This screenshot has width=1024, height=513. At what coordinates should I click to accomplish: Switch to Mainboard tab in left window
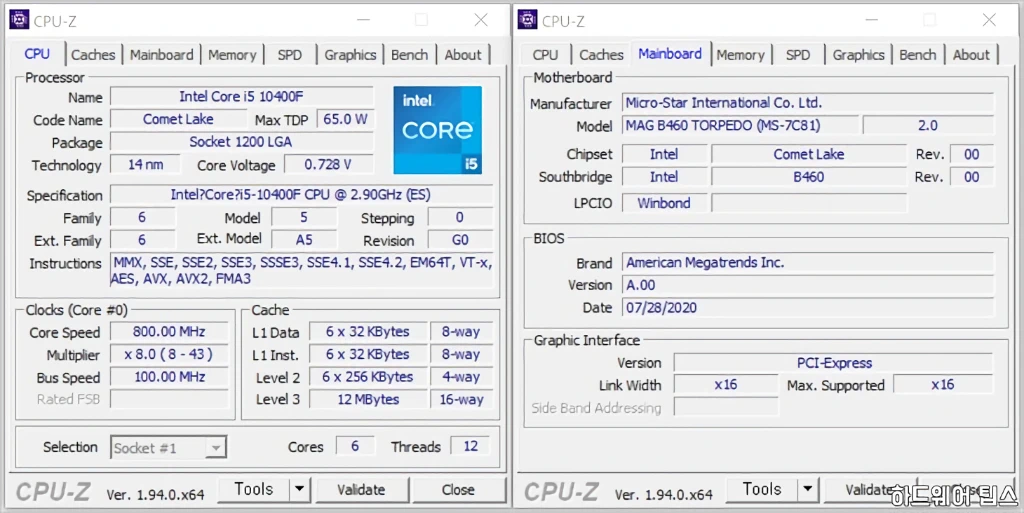[161, 55]
